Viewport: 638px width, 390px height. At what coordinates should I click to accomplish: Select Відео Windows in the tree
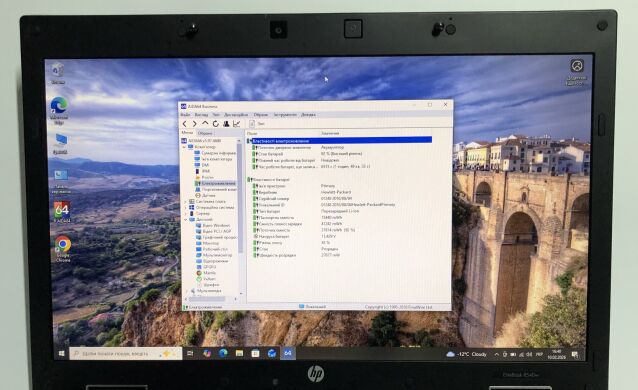coord(213,225)
